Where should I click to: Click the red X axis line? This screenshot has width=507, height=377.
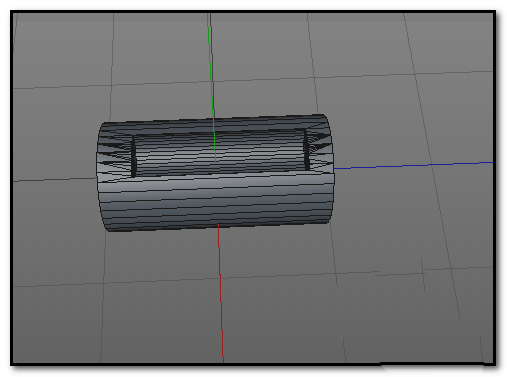point(221,293)
